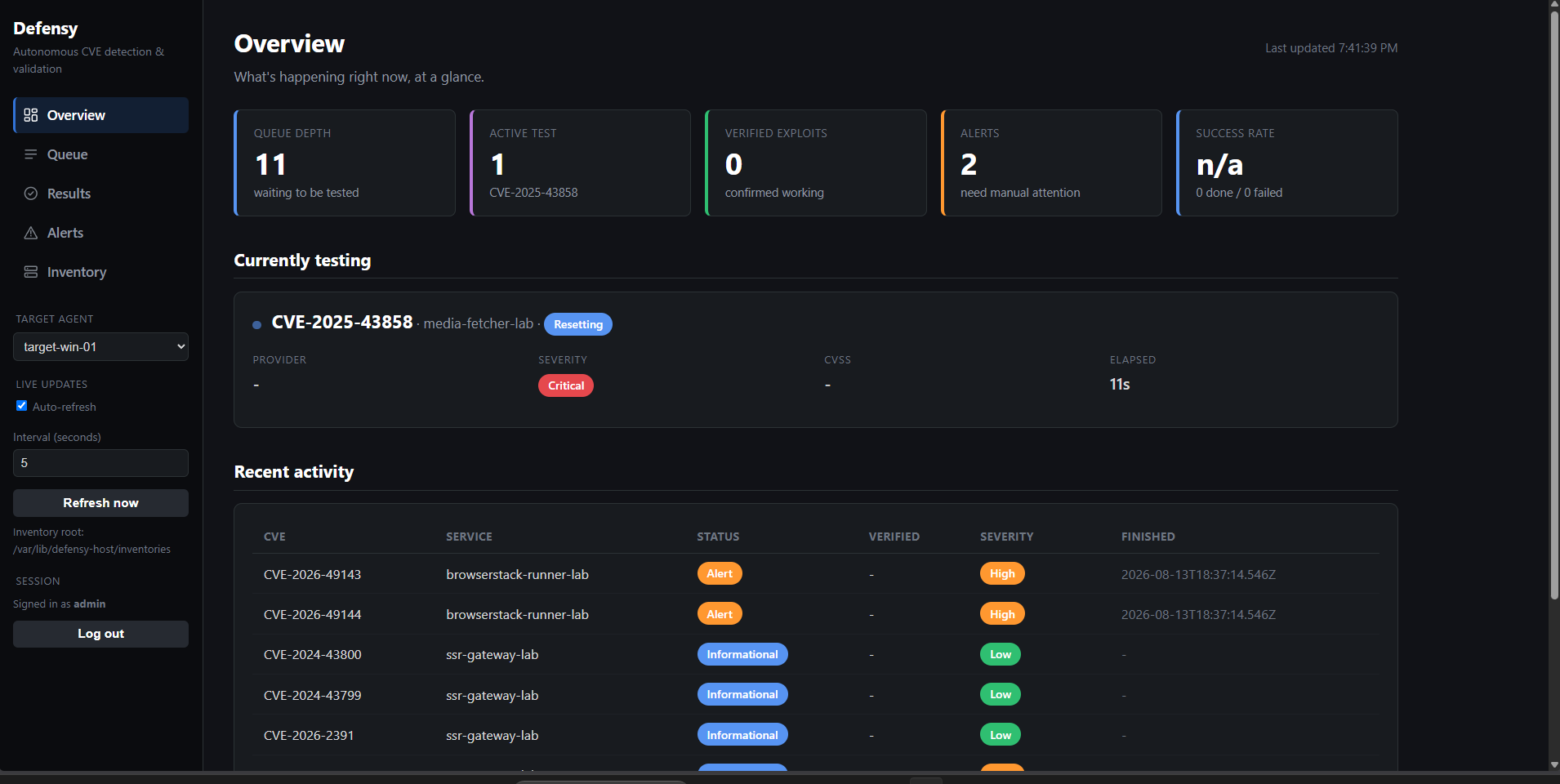Click Low severity badge for CVE-2026-2391
The height and width of the screenshot is (784, 1560).
(1001, 735)
